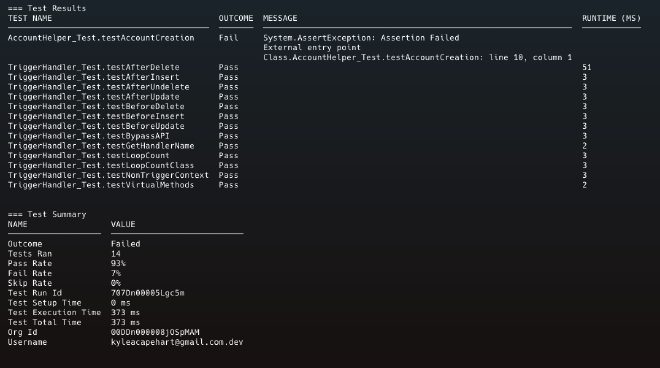This screenshot has height=368, width=660.
Task: Select TriggerHandler_Test.testLoopCount text
Action: pos(88,155)
